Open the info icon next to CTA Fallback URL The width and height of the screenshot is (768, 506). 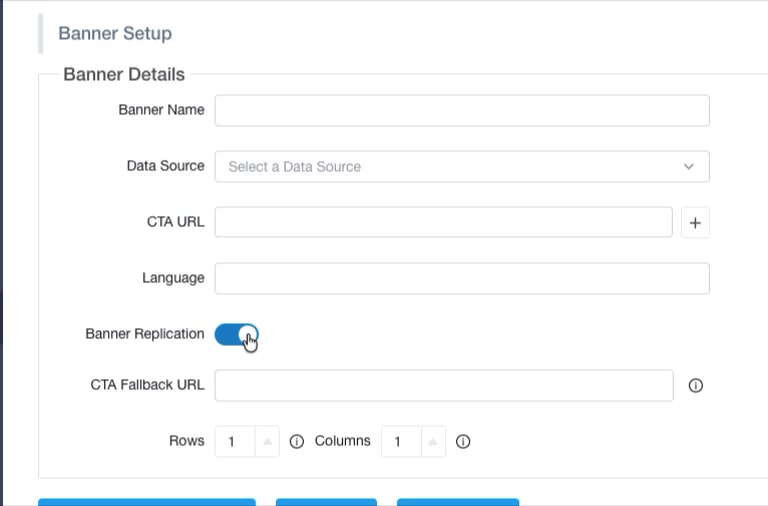(696, 386)
